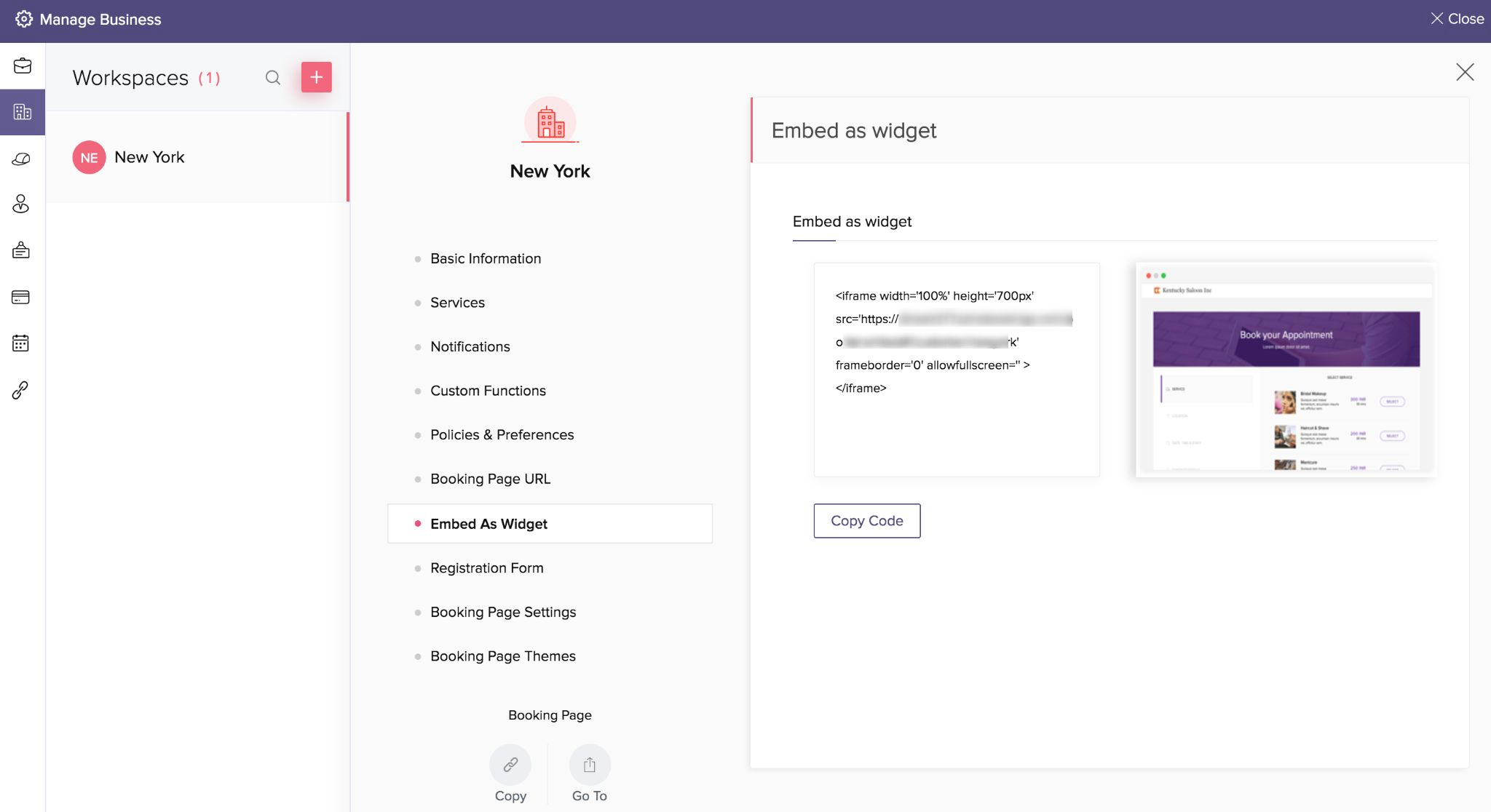Click the booking page preview thumbnail
The width and height of the screenshot is (1491, 812).
point(1285,369)
